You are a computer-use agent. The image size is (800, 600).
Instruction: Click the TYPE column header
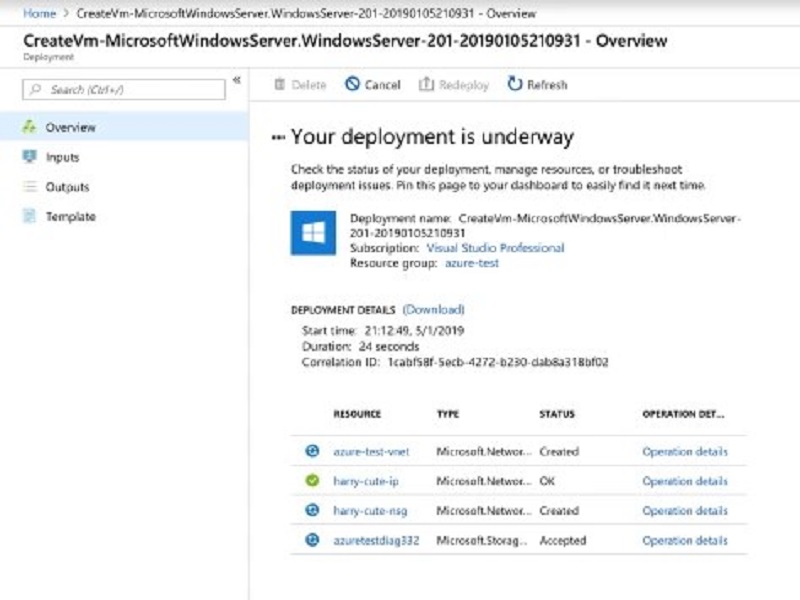tap(448, 414)
